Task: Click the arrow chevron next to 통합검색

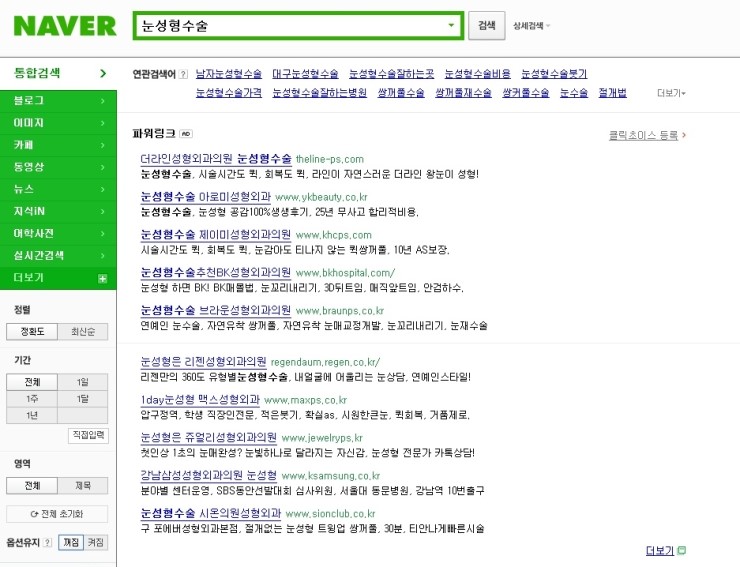Action: click(x=103, y=73)
